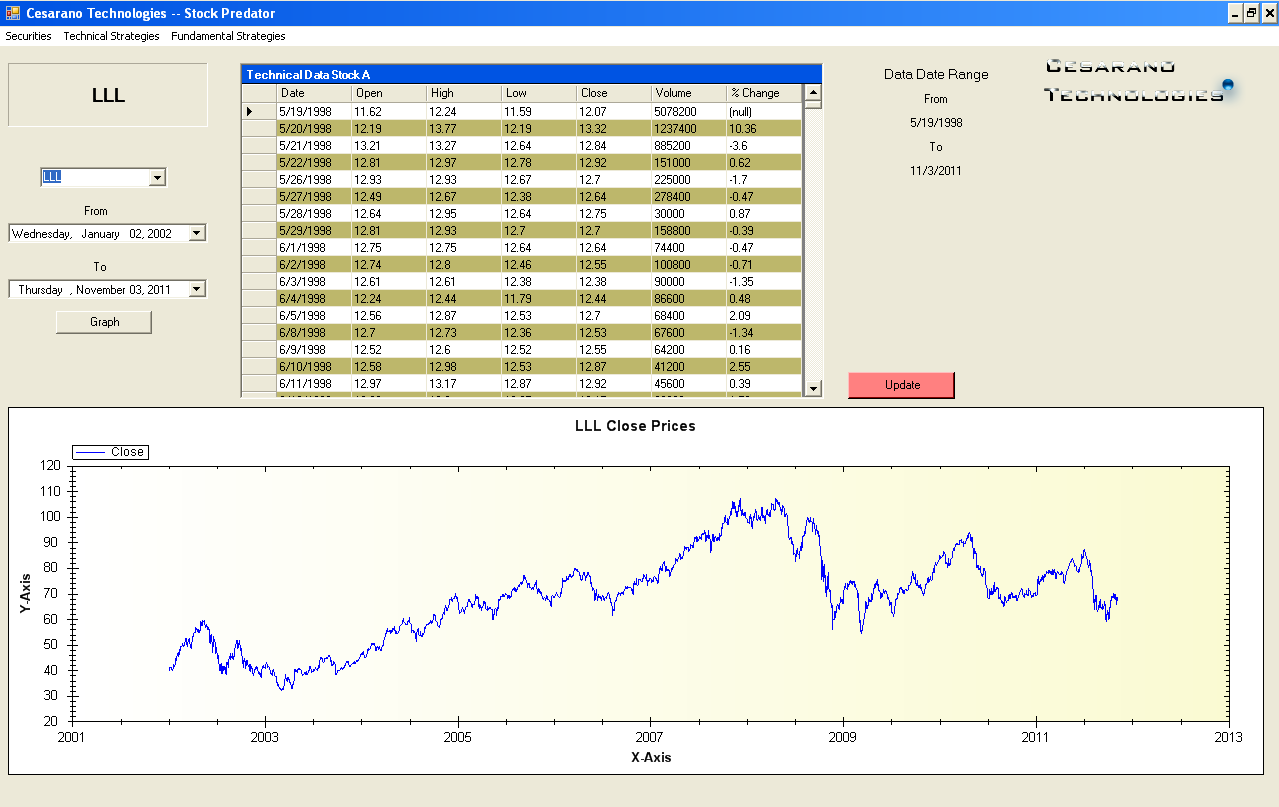Click the (null) % Change cell

click(764, 111)
